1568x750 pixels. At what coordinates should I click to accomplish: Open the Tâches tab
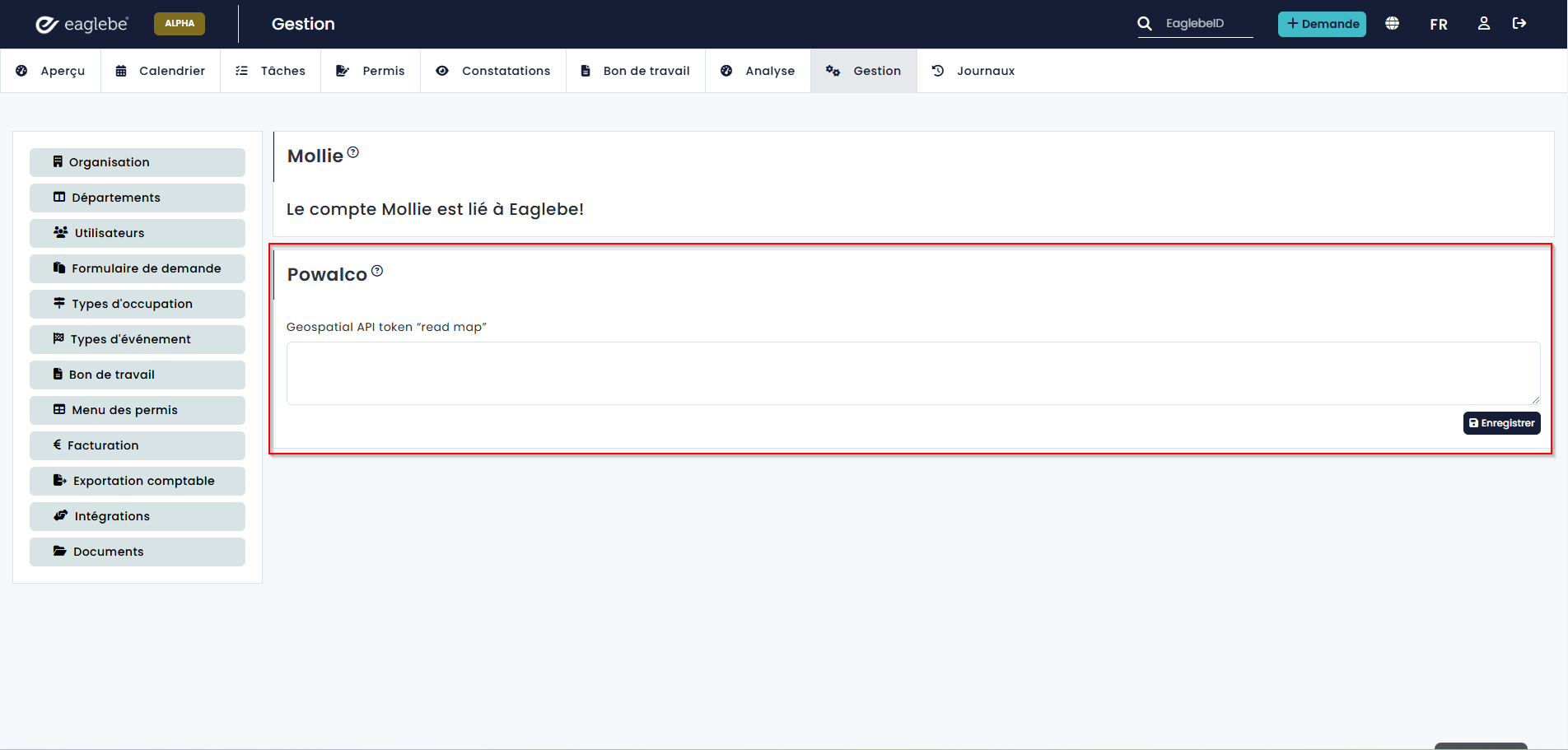pyautogui.click(x=270, y=71)
